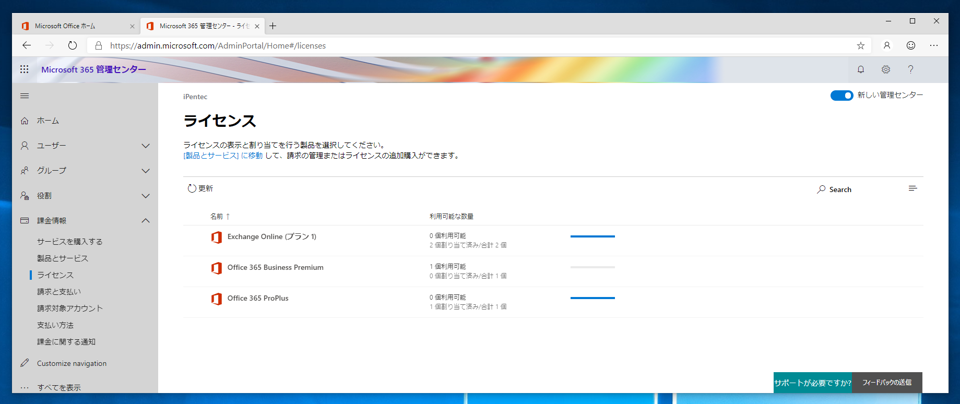The image size is (960, 404).
Task: Add page to favorites star icon
Action: click(x=860, y=45)
